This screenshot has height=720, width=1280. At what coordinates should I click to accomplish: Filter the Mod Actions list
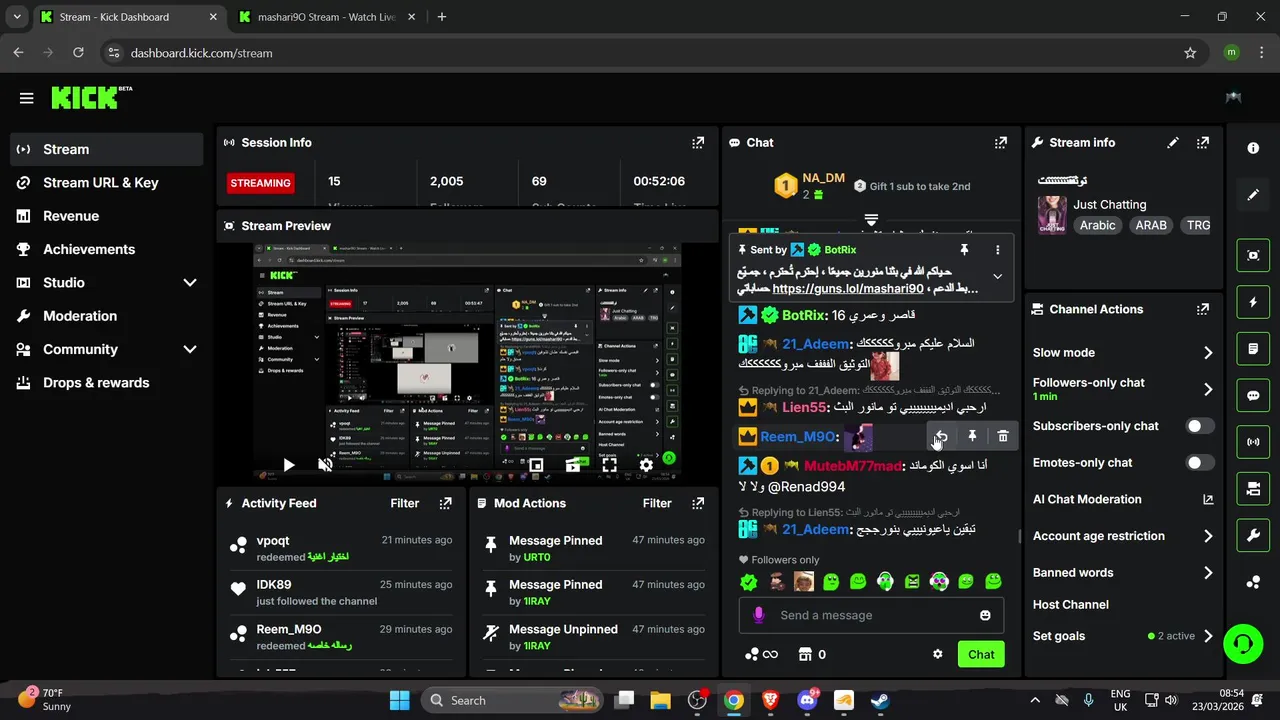coord(657,504)
